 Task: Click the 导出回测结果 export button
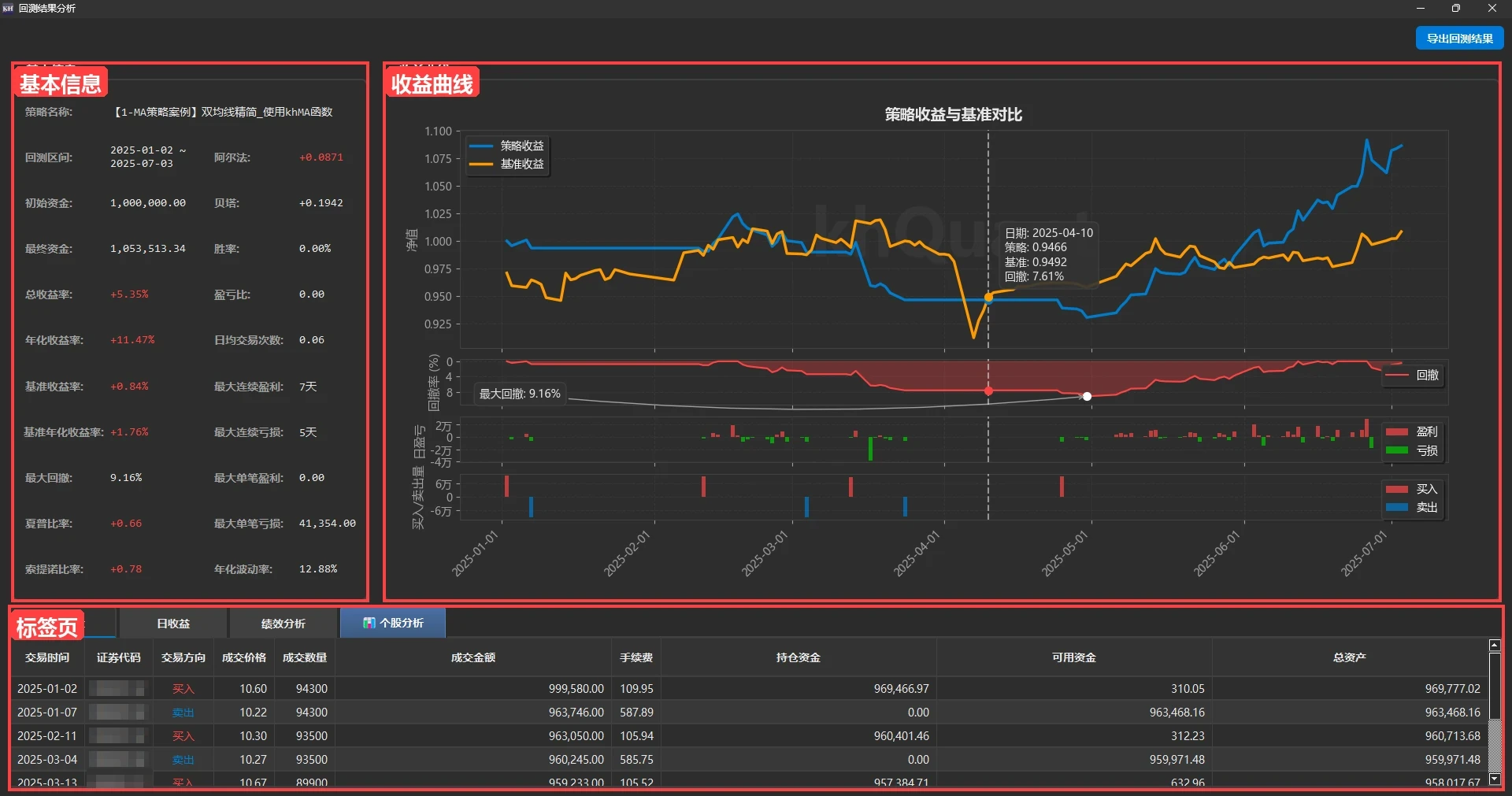click(x=1459, y=38)
